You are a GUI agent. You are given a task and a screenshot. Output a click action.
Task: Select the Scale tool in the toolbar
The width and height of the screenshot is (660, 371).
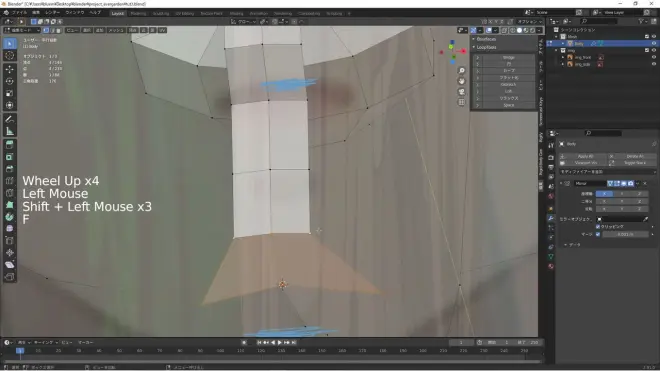click(x=10, y=93)
